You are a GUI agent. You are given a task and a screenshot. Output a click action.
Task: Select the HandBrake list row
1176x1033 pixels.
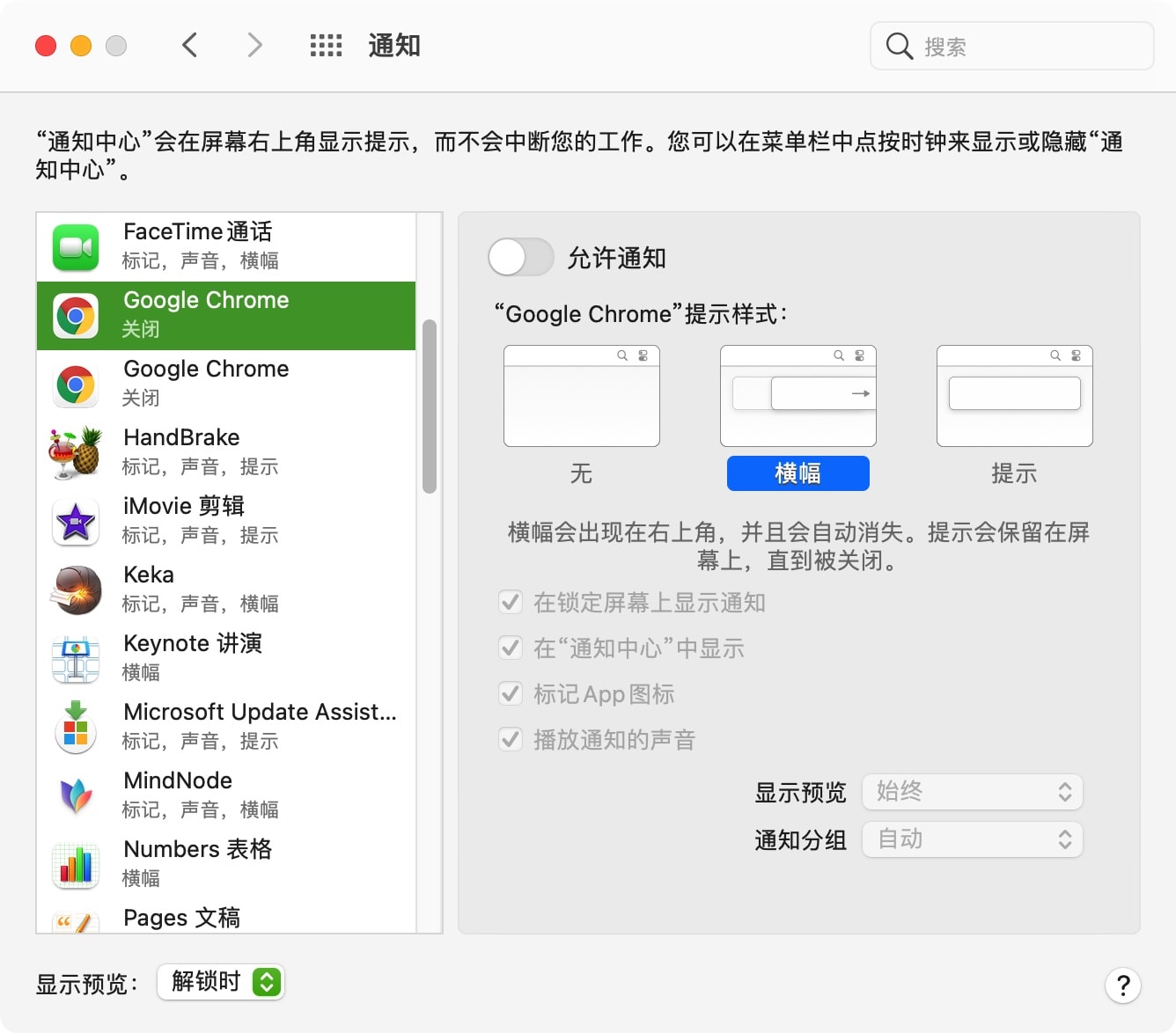pyautogui.click(x=226, y=453)
